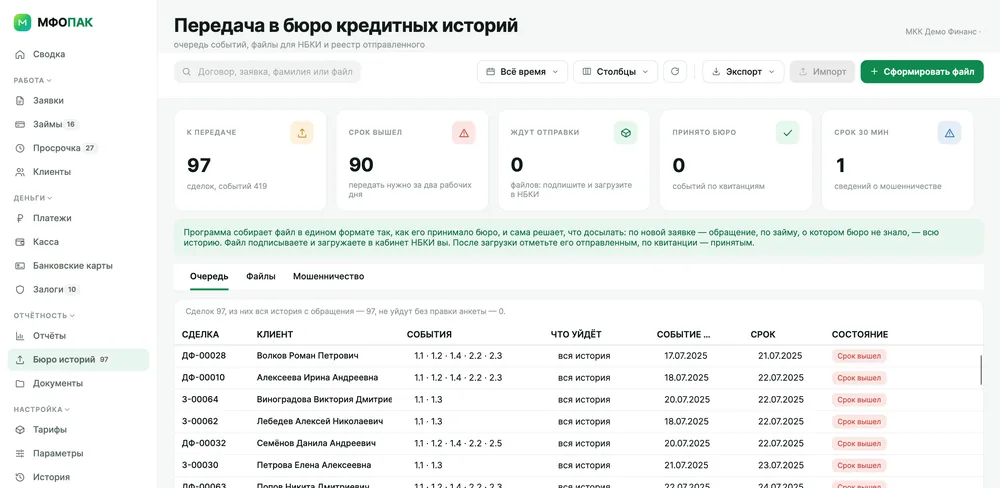1000x488 pixels.
Task: Click the Бюро историй upload icon
Action: point(20,360)
